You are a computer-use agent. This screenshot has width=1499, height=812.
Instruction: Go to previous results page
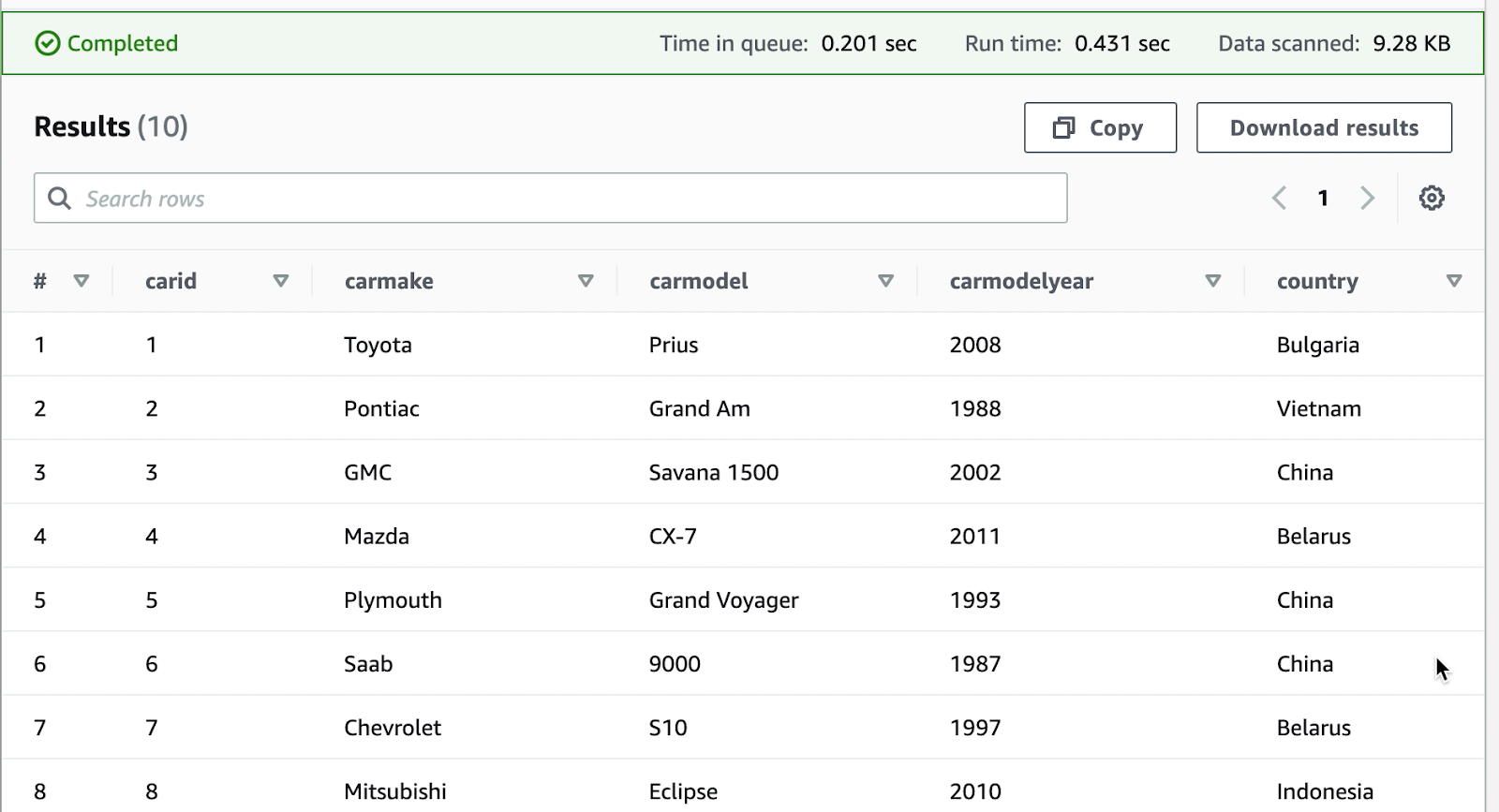1279,198
